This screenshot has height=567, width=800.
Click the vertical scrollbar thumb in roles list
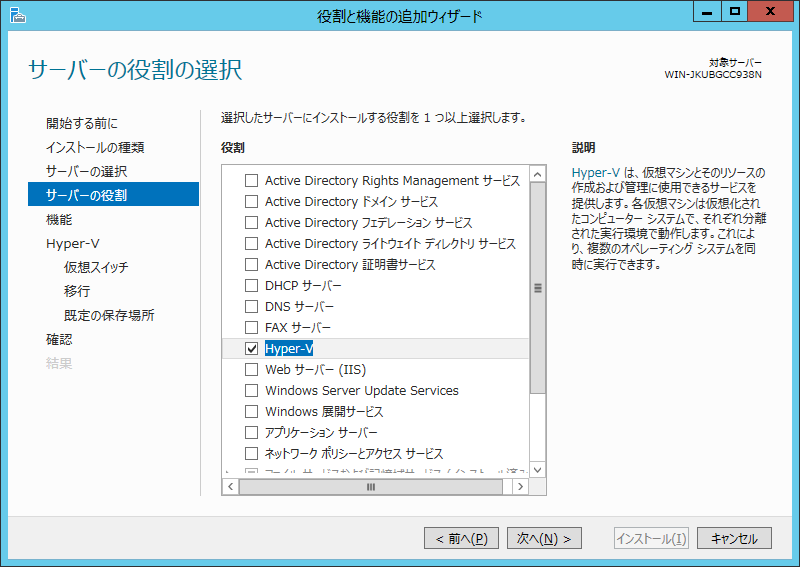(x=537, y=288)
